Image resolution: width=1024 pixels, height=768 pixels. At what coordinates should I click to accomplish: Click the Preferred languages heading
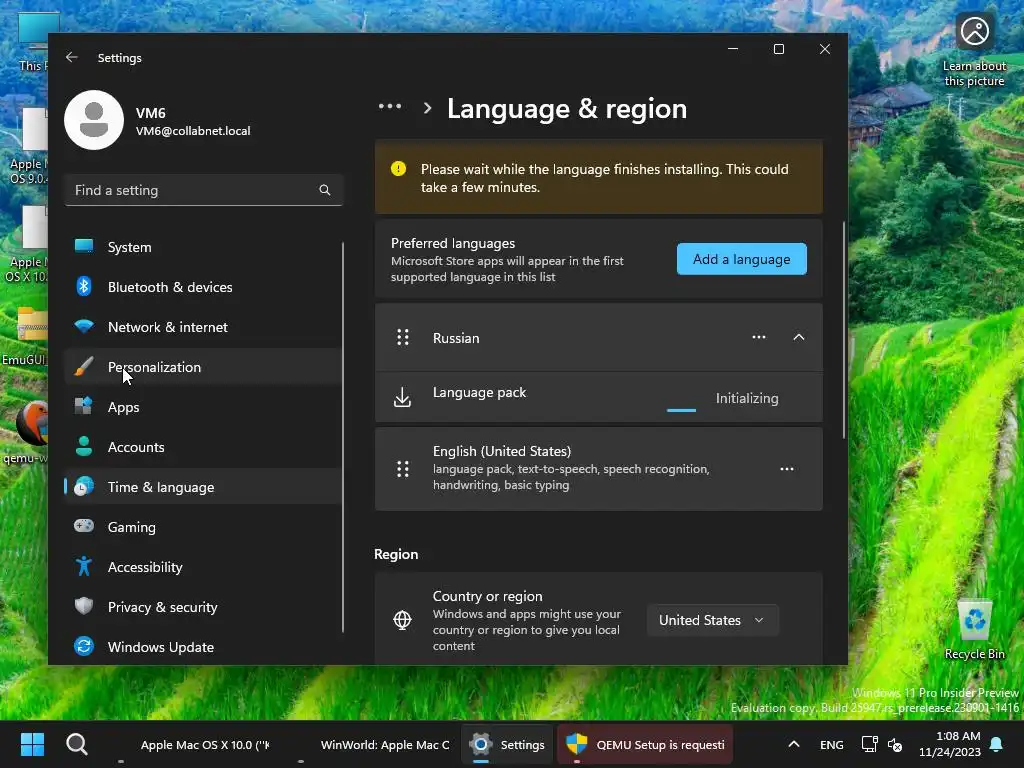453,243
